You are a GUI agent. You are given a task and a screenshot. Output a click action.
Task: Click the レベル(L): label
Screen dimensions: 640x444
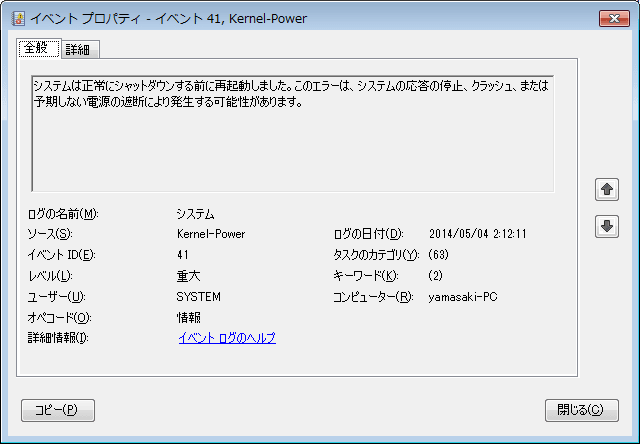tap(50, 276)
